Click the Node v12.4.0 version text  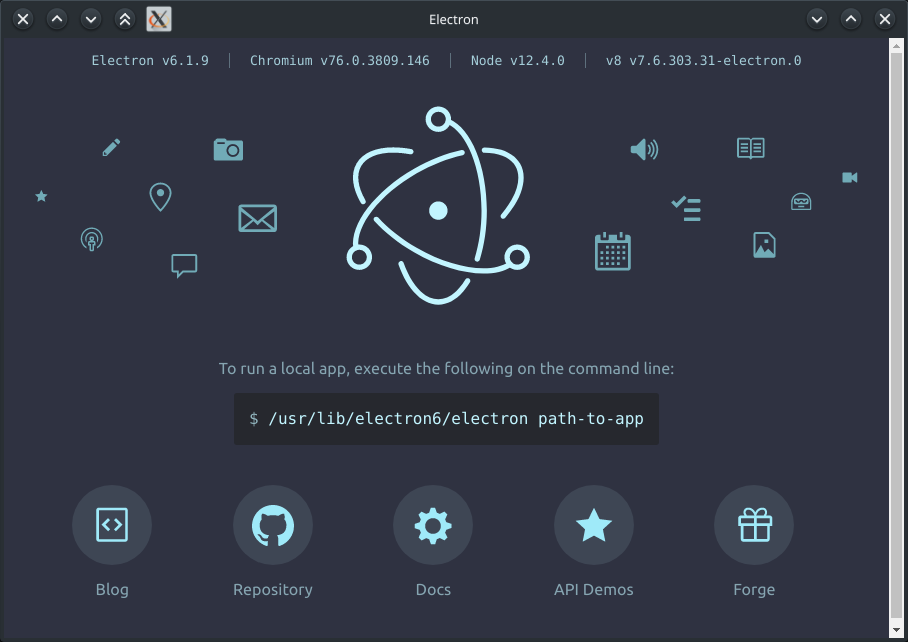518,60
